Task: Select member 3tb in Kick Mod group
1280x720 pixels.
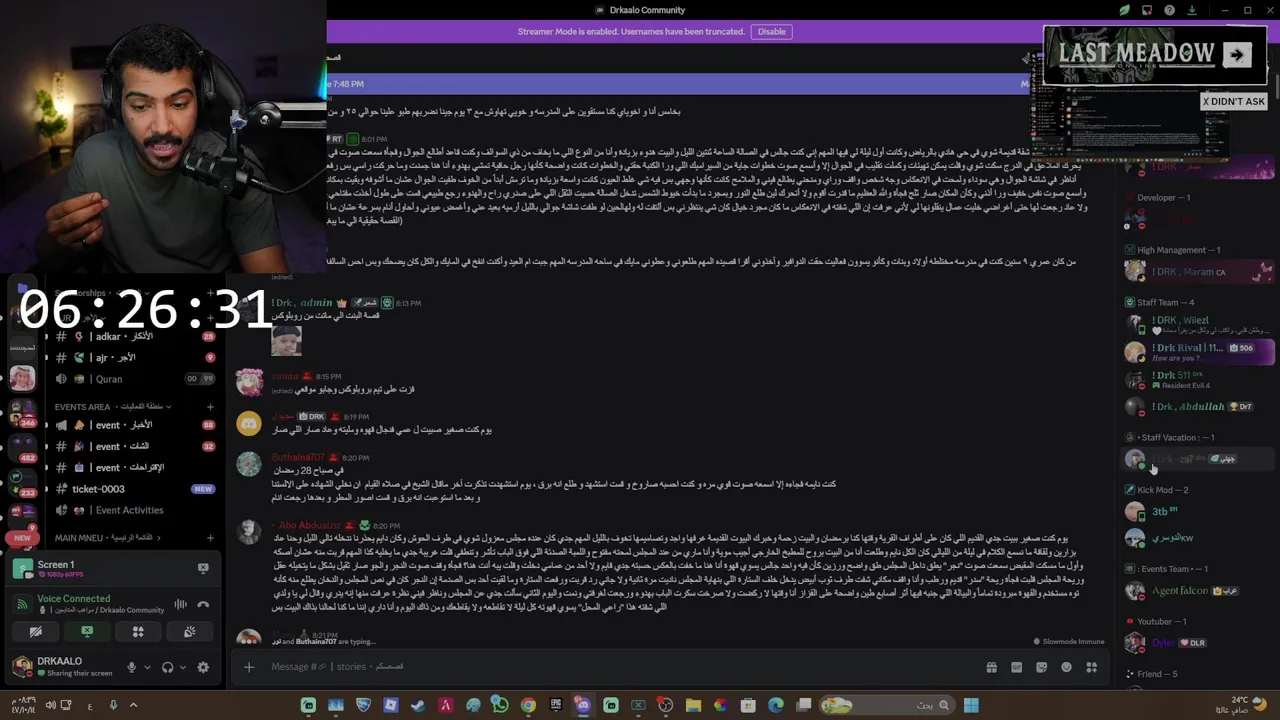Action: click(1198, 511)
